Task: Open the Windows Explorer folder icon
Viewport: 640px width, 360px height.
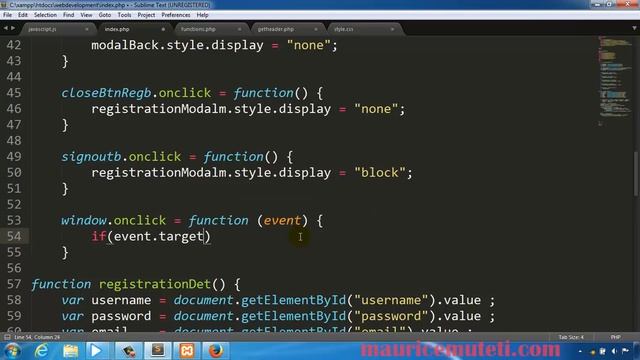Action: point(70,351)
